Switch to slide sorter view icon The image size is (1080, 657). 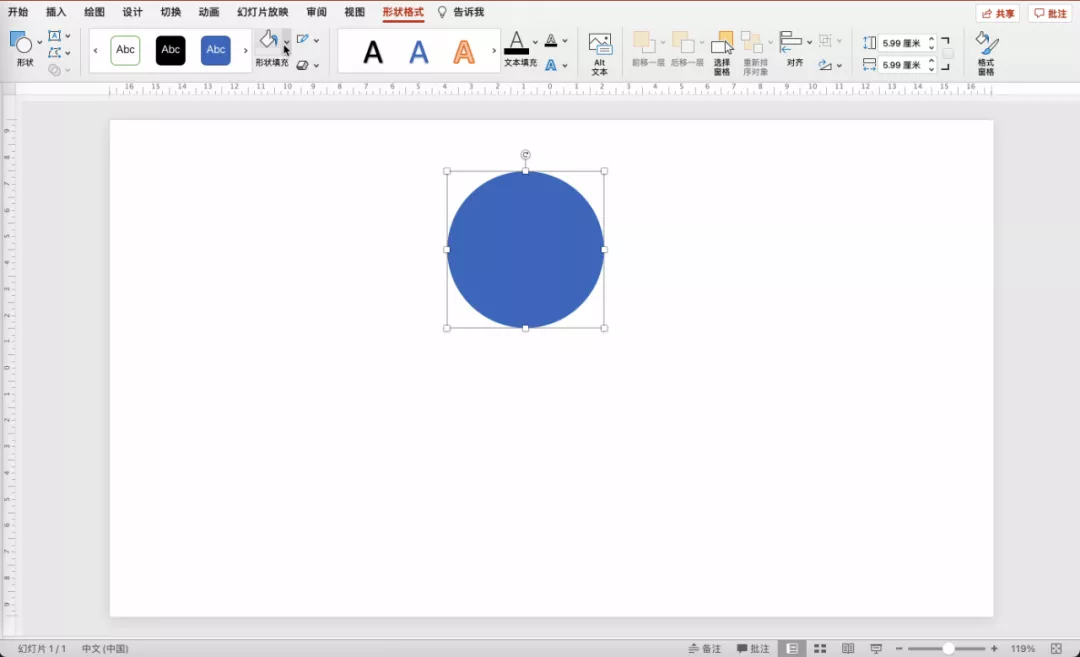point(820,649)
